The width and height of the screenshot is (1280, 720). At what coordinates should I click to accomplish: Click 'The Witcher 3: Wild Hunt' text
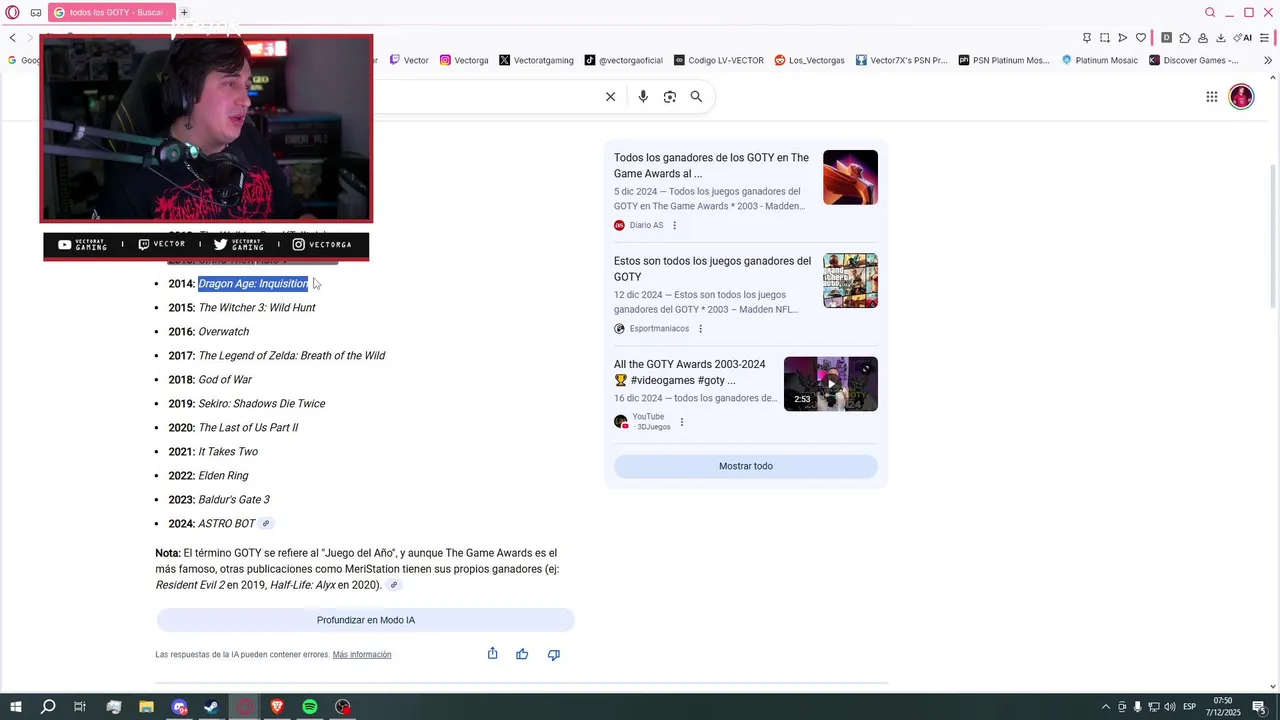[257, 308]
